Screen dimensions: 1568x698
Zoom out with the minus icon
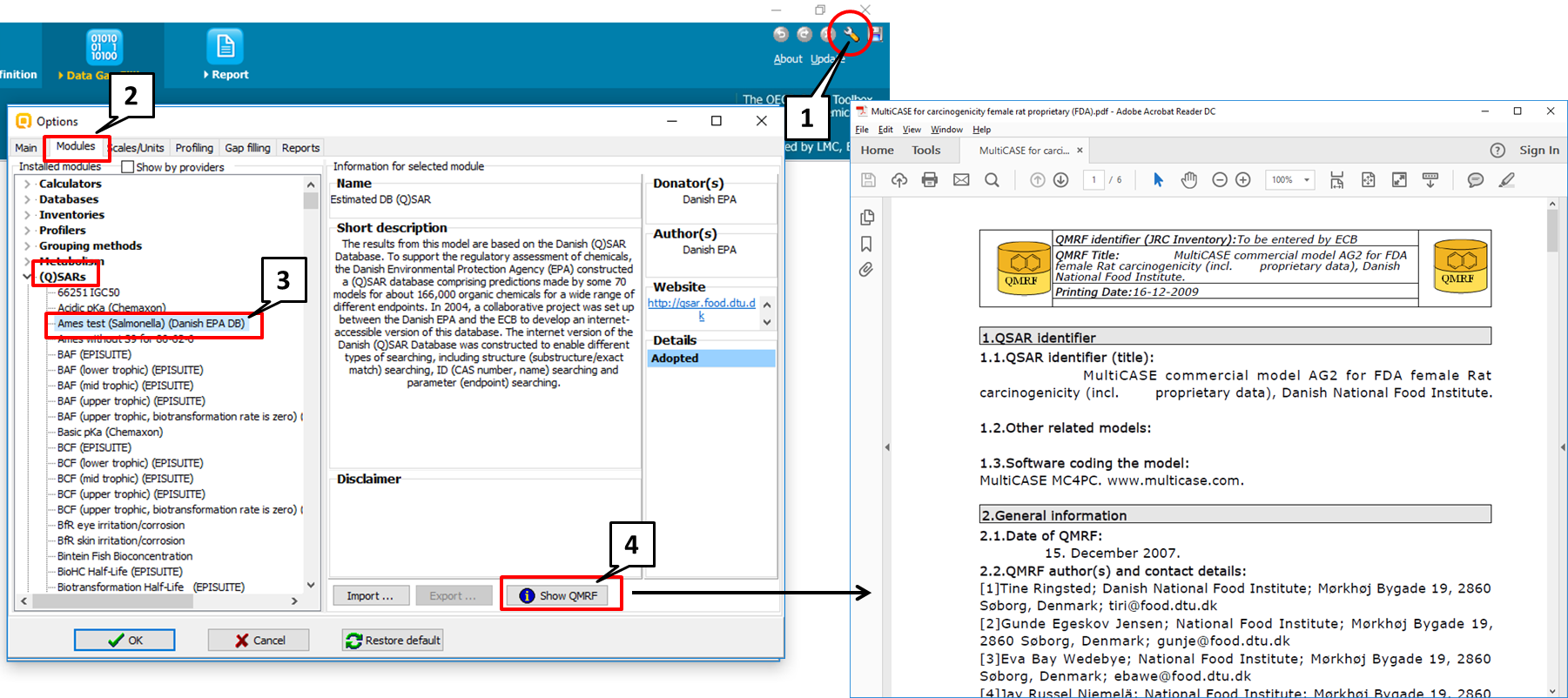click(x=1220, y=179)
